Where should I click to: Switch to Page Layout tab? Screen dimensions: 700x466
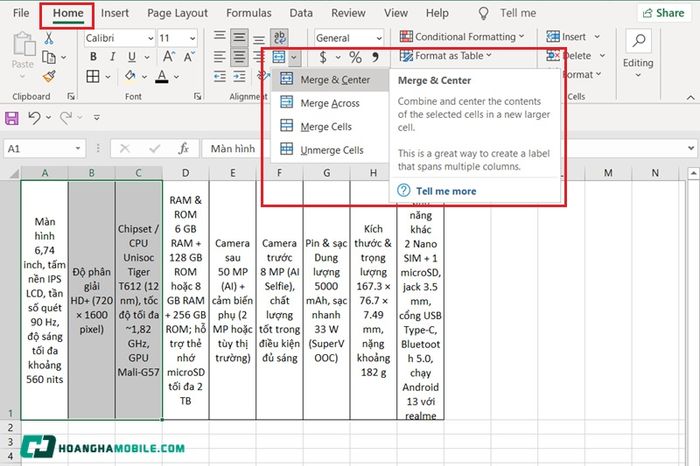coord(177,13)
